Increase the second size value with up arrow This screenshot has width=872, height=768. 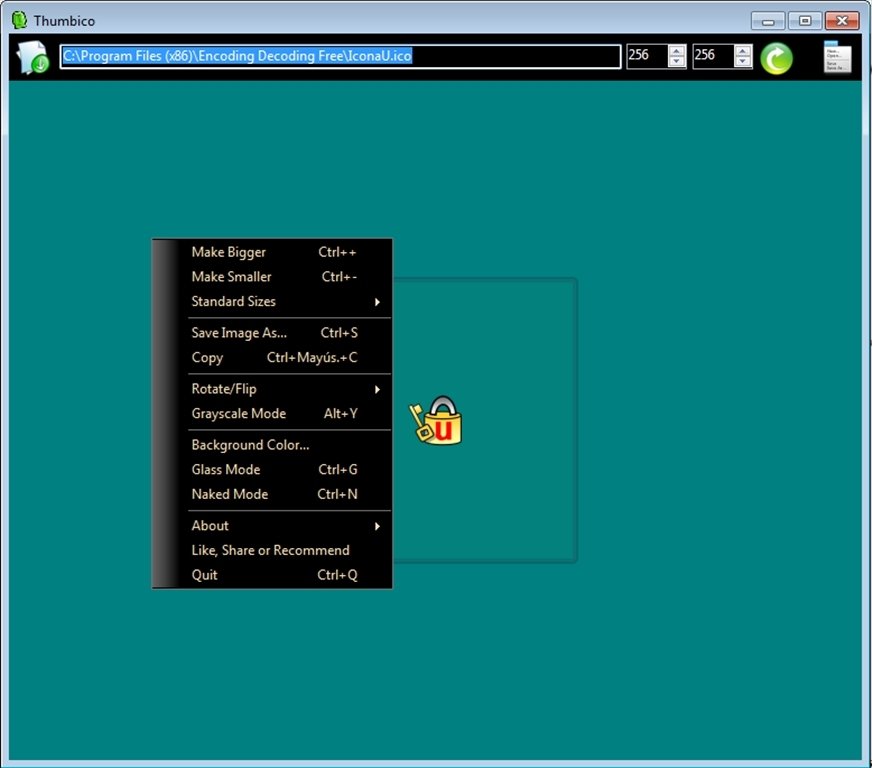[742, 51]
